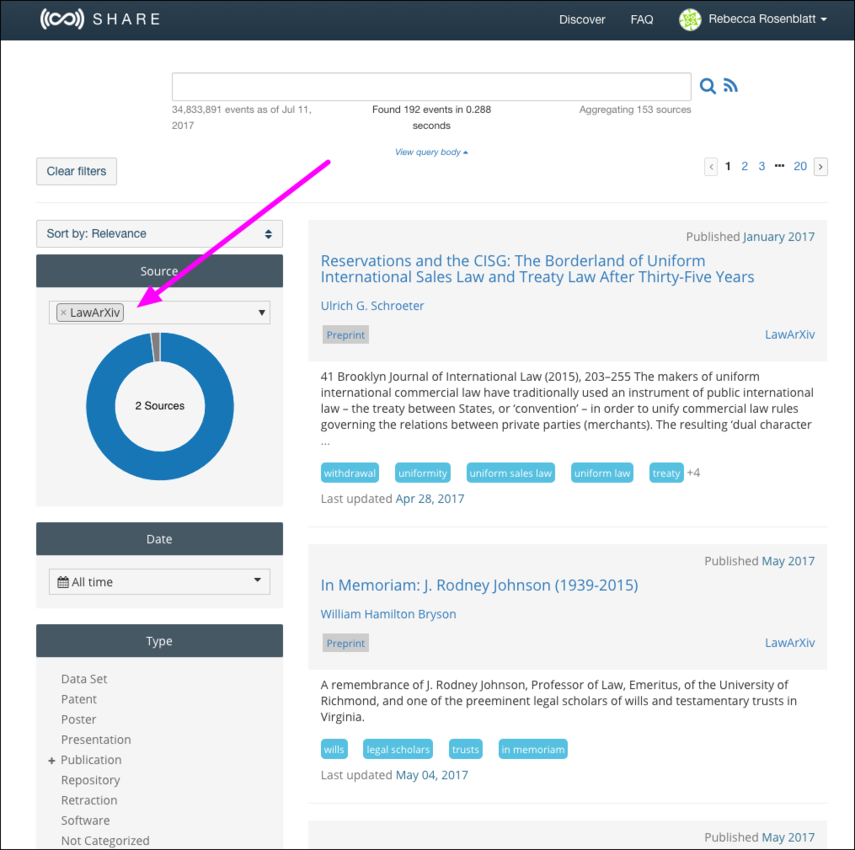Go to results page 2
The height and width of the screenshot is (850, 855).
(x=744, y=166)
